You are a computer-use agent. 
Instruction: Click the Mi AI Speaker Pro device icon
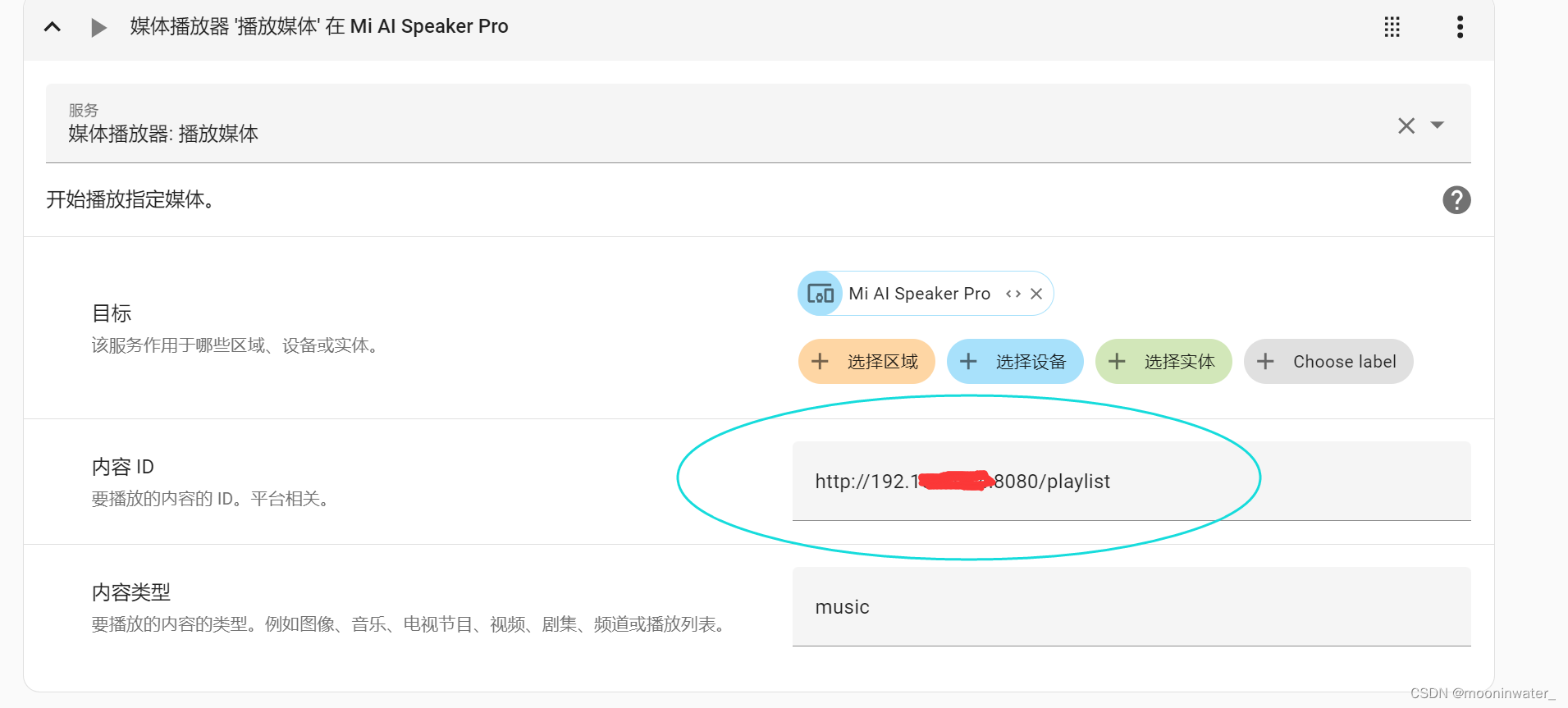pyautogui.click(x=821, y=294)
